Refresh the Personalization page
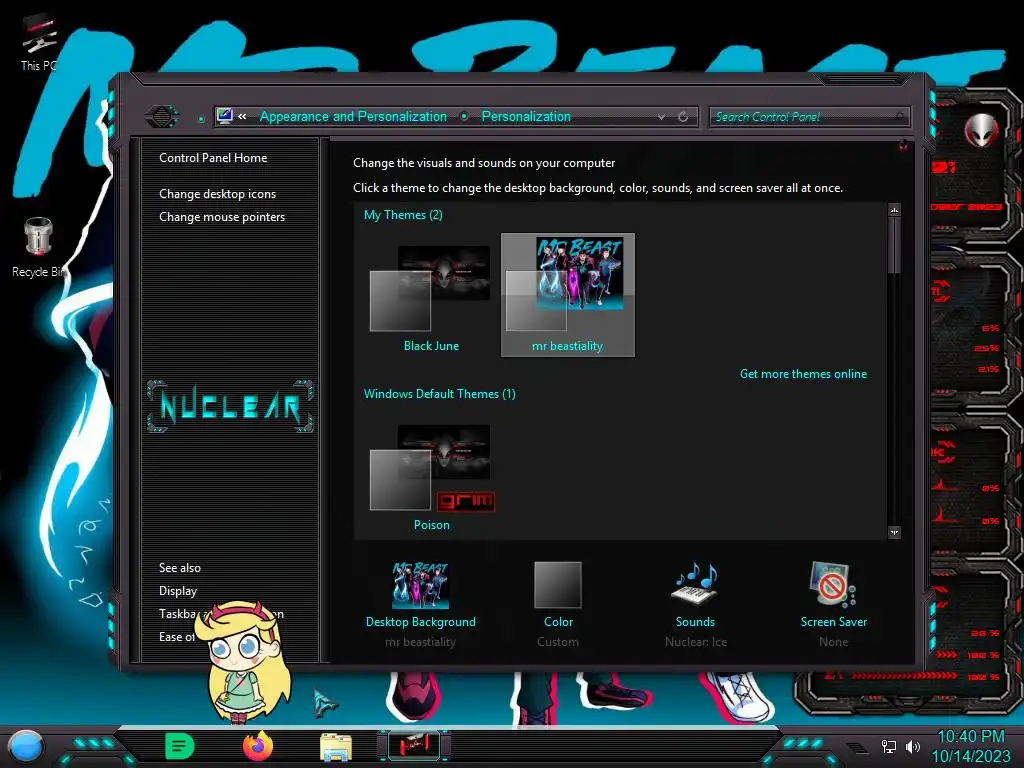 [x=683, y=116]
